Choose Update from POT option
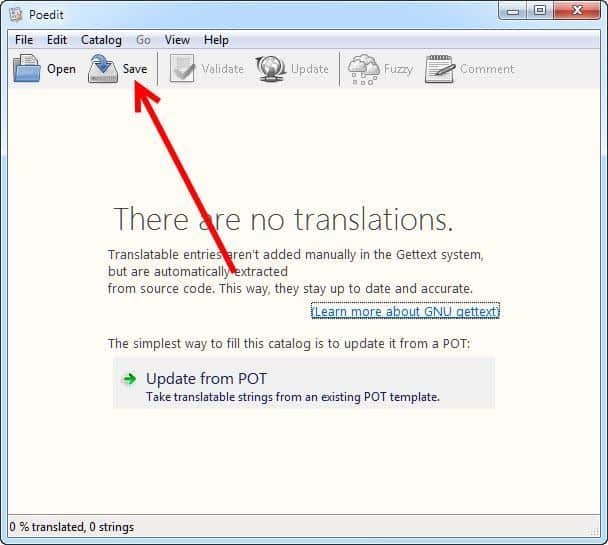Viewport: 608px width, 545px height. [x=304, y=383]
